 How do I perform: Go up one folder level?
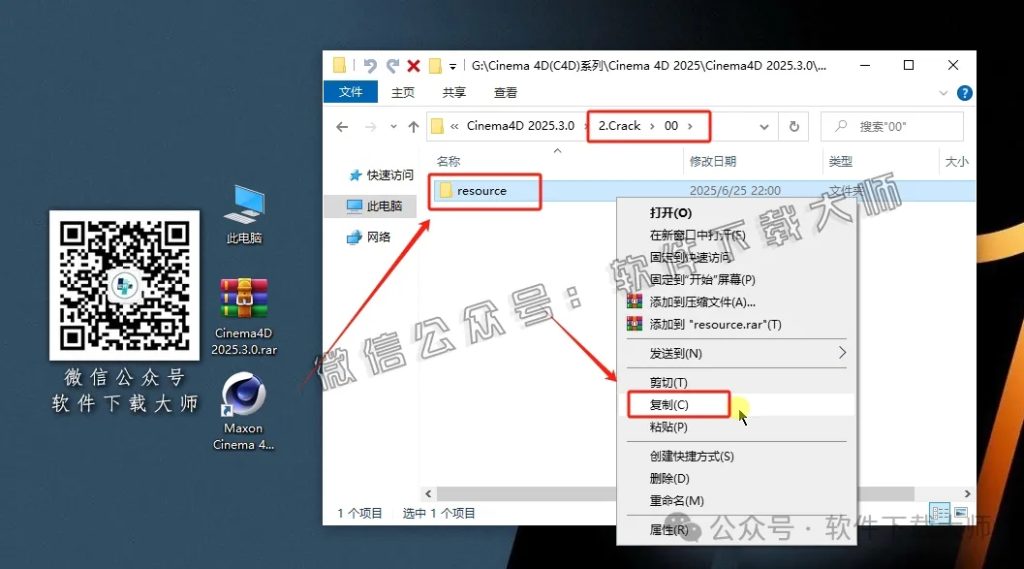coord(413,127)
